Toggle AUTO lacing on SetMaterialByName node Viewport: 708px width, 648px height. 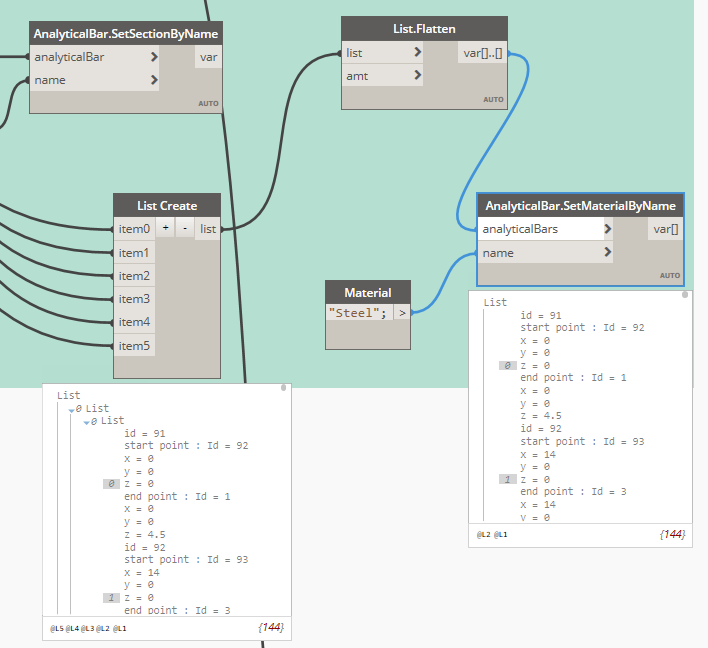(x=669, y=275)
